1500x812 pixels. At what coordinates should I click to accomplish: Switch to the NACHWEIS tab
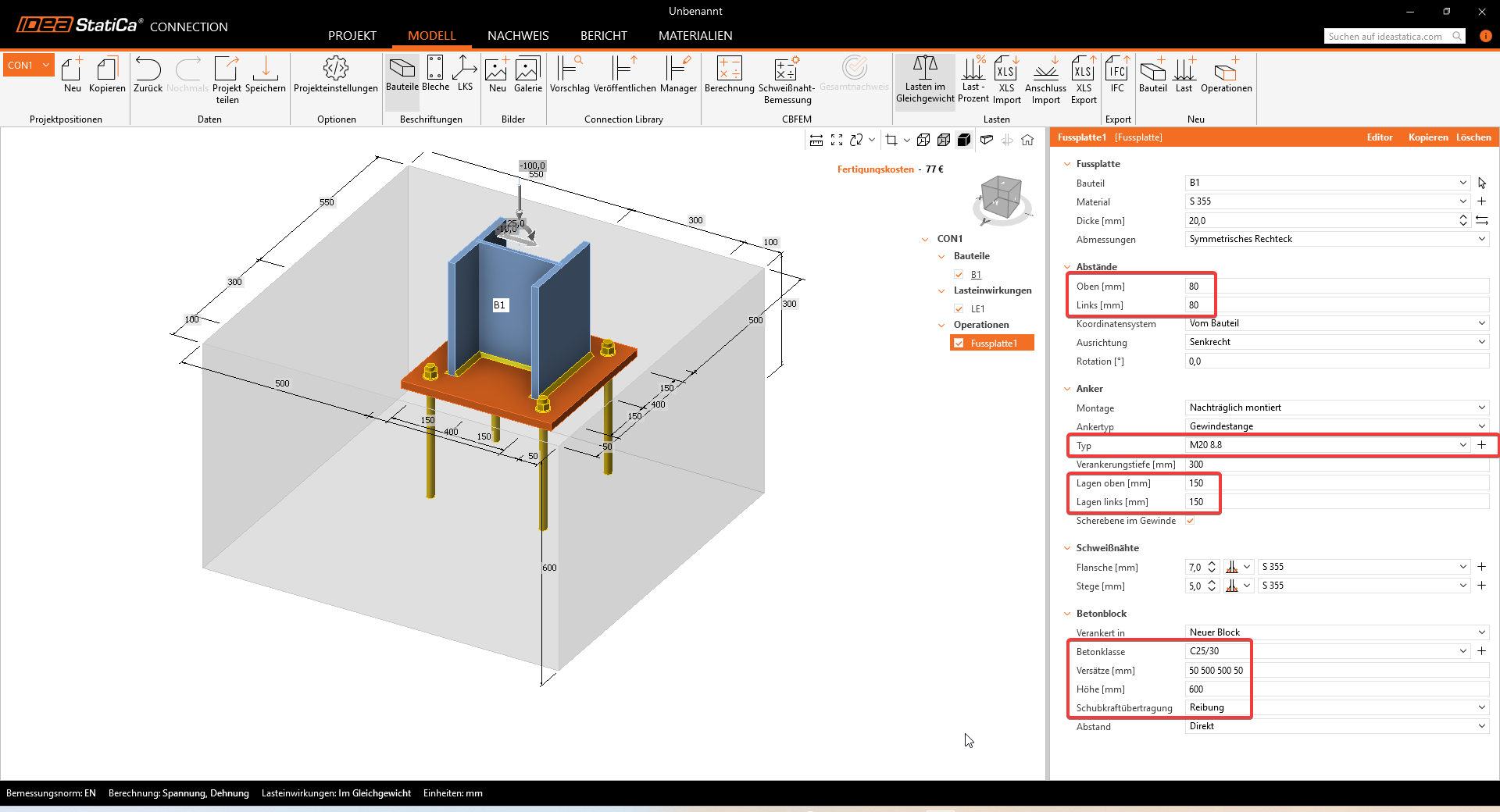click(518, 36)
